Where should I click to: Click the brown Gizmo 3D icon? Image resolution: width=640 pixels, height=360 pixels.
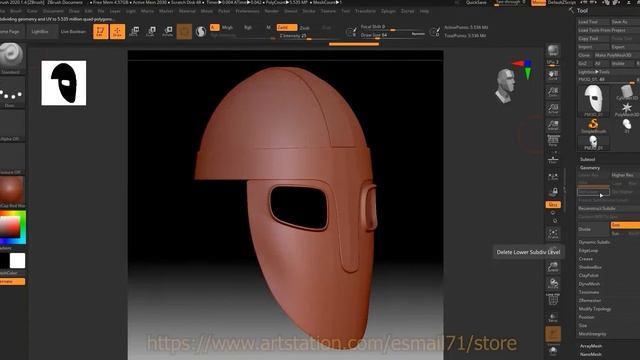coord(184,31)
